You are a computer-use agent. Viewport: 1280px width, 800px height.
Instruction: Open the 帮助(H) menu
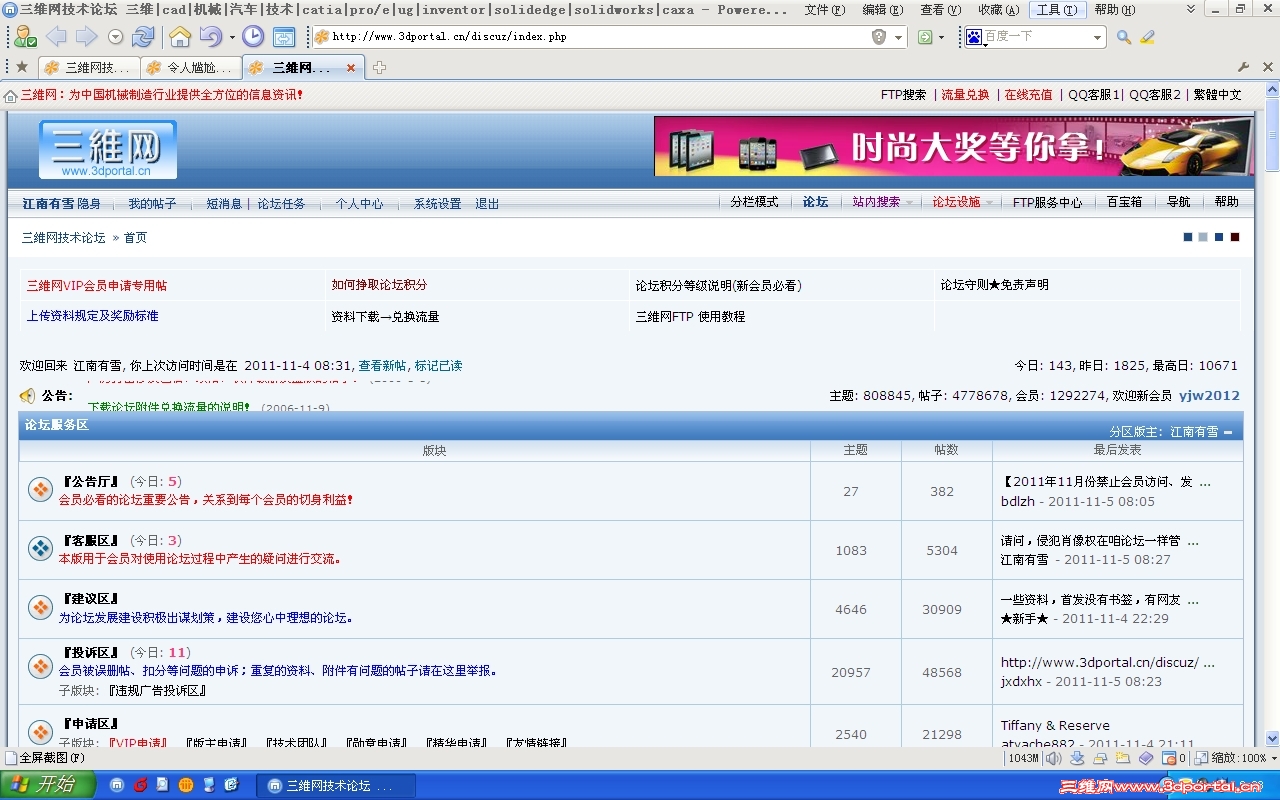coord(1115,9)
